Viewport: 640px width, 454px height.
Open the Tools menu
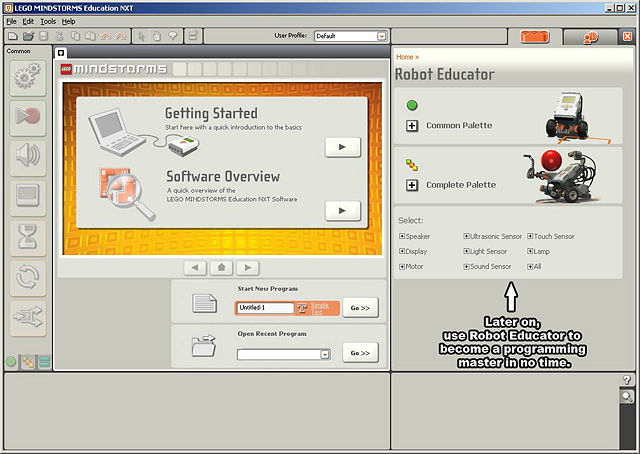tap(48, 21)
